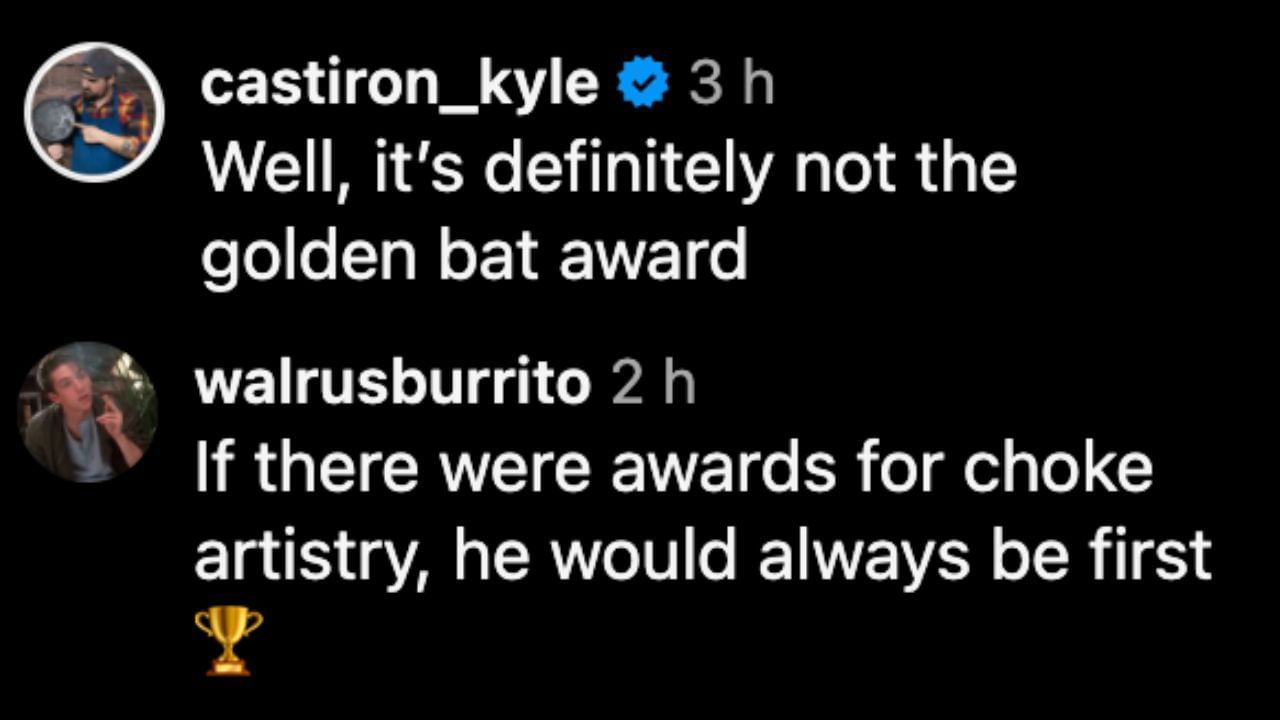Click the "2 h" comment timestamp
The width and height of the screenshot is (1280, 720).
click(653, 384)
